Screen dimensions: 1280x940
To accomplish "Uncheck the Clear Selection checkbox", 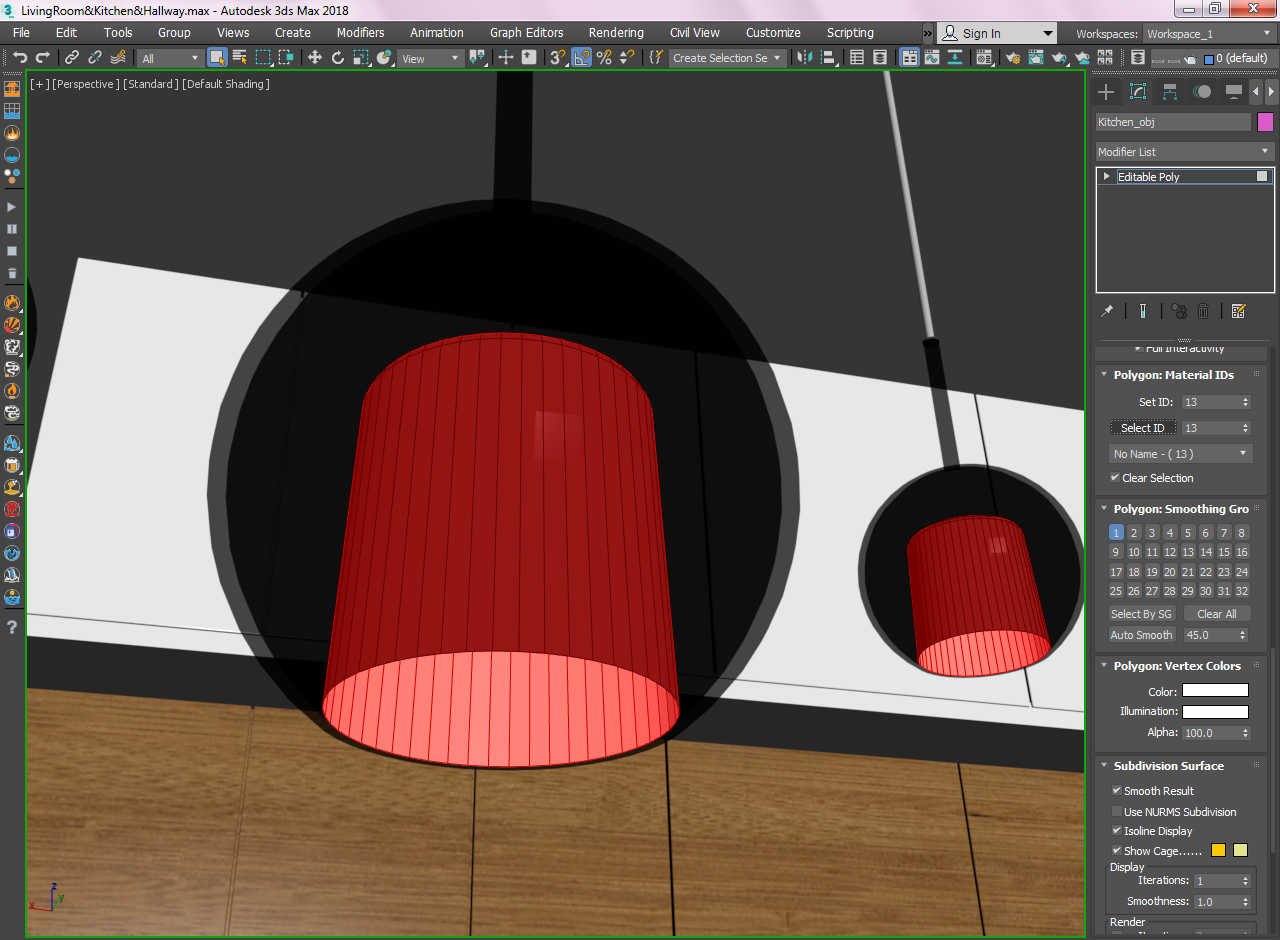I will (1115, 478).
